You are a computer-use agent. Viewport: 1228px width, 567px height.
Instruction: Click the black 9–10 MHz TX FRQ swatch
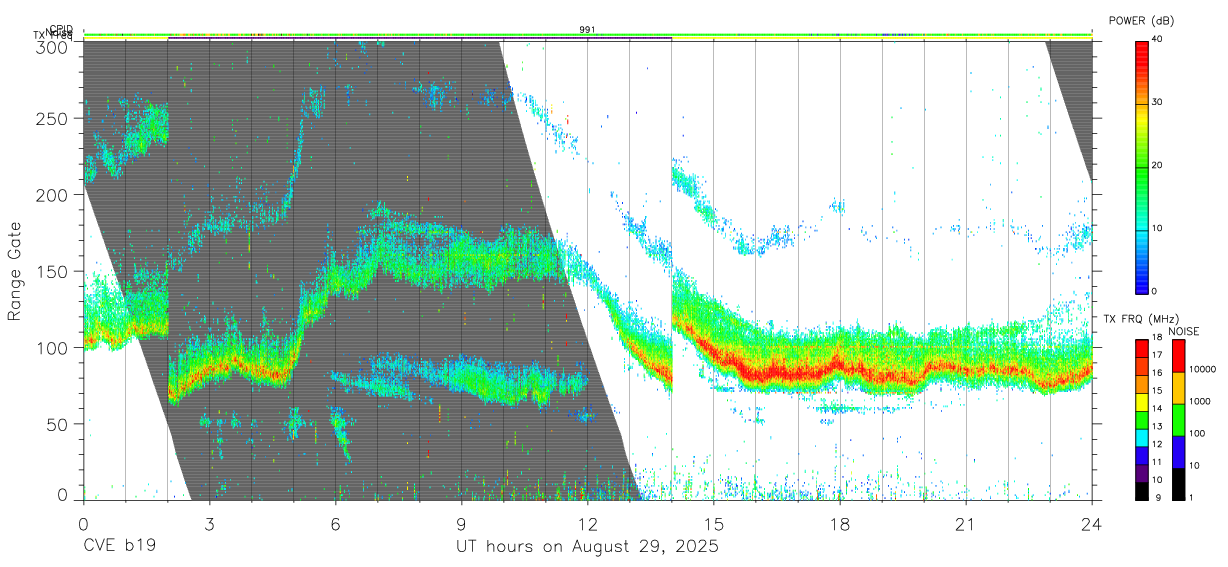1141,489
